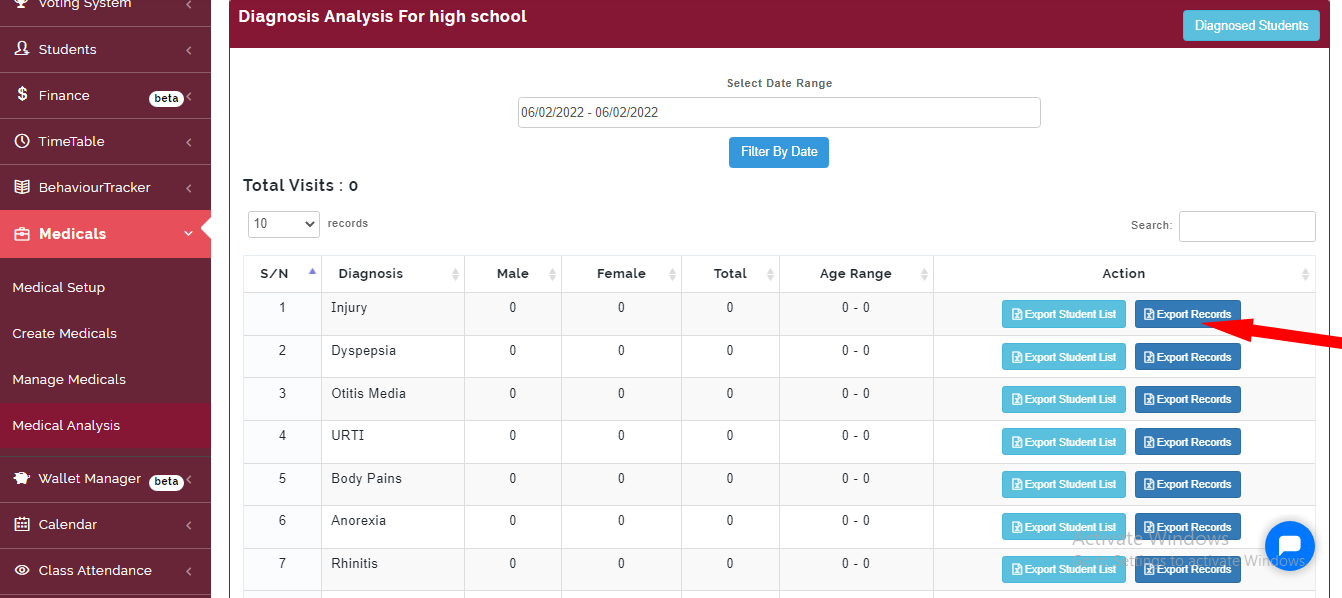The height and width of the screenshot is (598, 1342).
Task: Sort by Female column arrows
Action: click(x=673, y=274)
